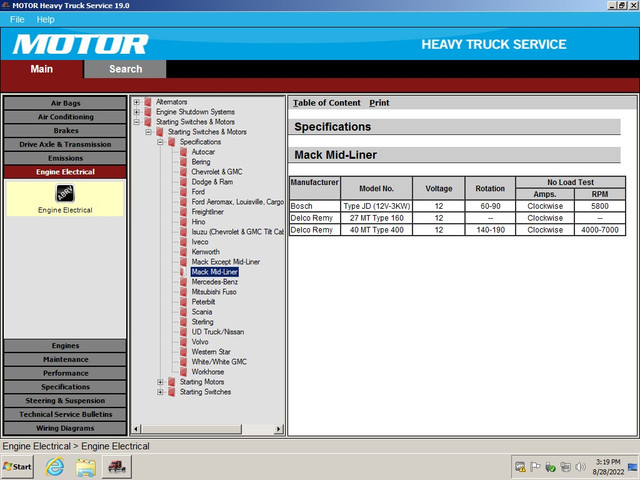Click the 40 MT Type 400 cell
The width and height of the screenshot is (640, 480).
376,230
